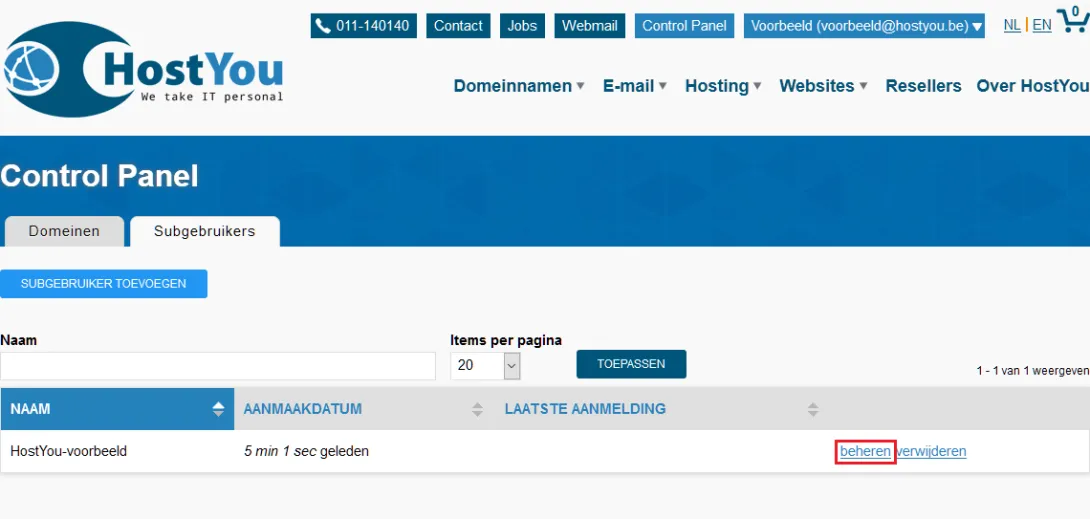Click the phone number 011-140140 button
This screenshot has height=519, width=1090.
coord(363,26)
